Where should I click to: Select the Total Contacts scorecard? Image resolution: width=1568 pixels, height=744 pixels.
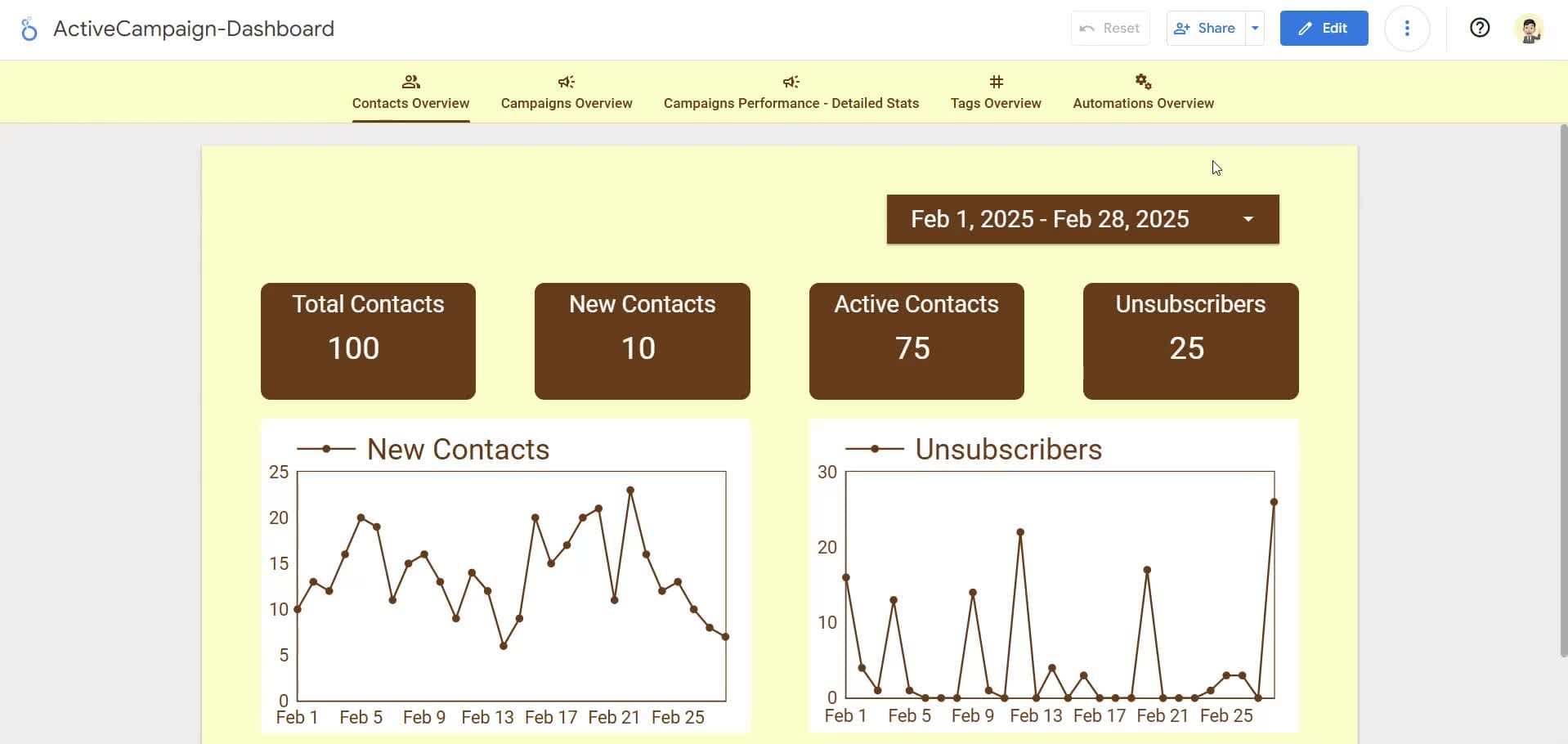[368, 341]
